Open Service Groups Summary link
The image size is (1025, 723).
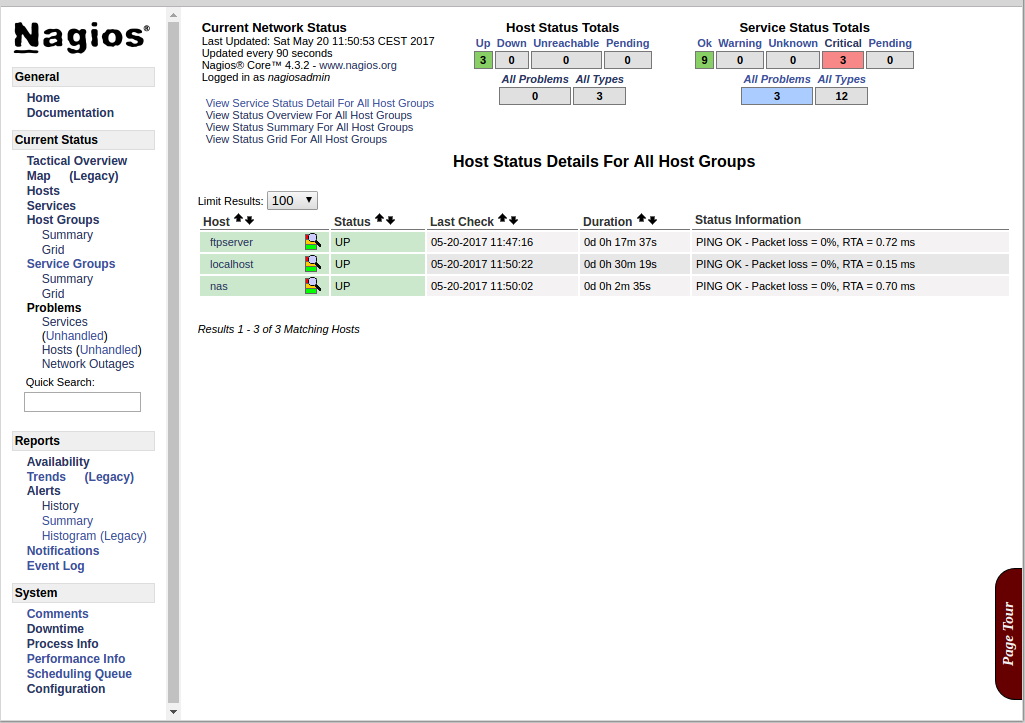pyautogui.click(x=67, y=278)
